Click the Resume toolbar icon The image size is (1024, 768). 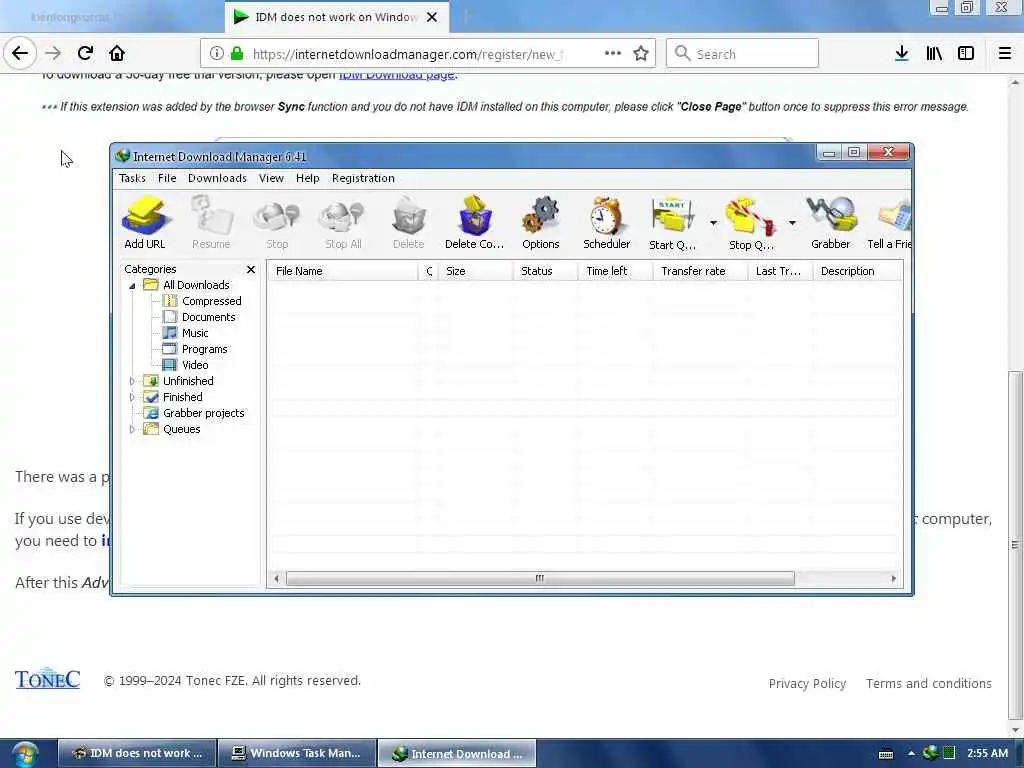point(211,222)
